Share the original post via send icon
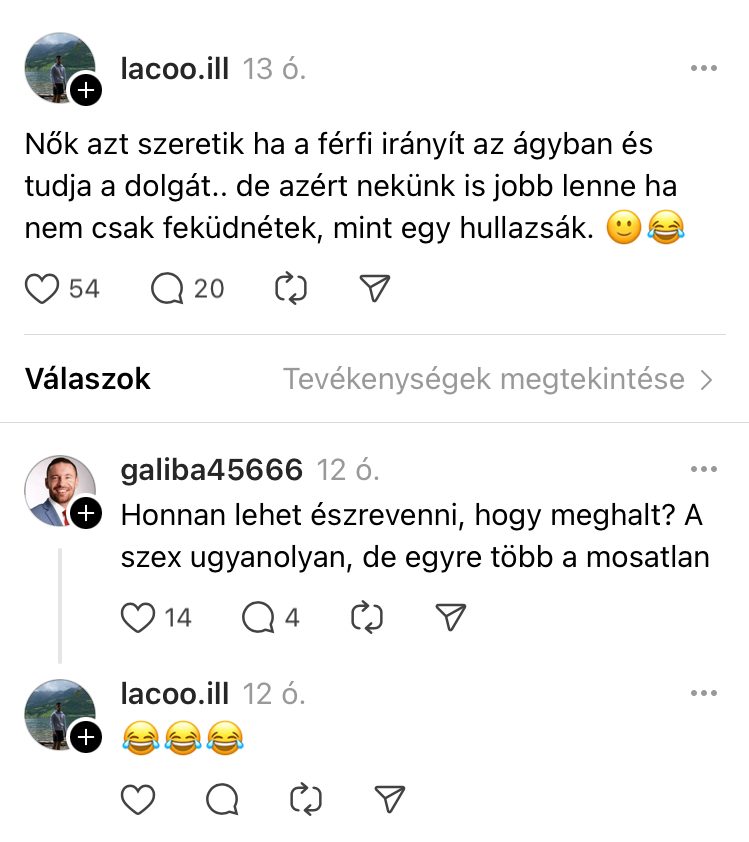Viewport: 749px width, 842px height. coord(373,289)
